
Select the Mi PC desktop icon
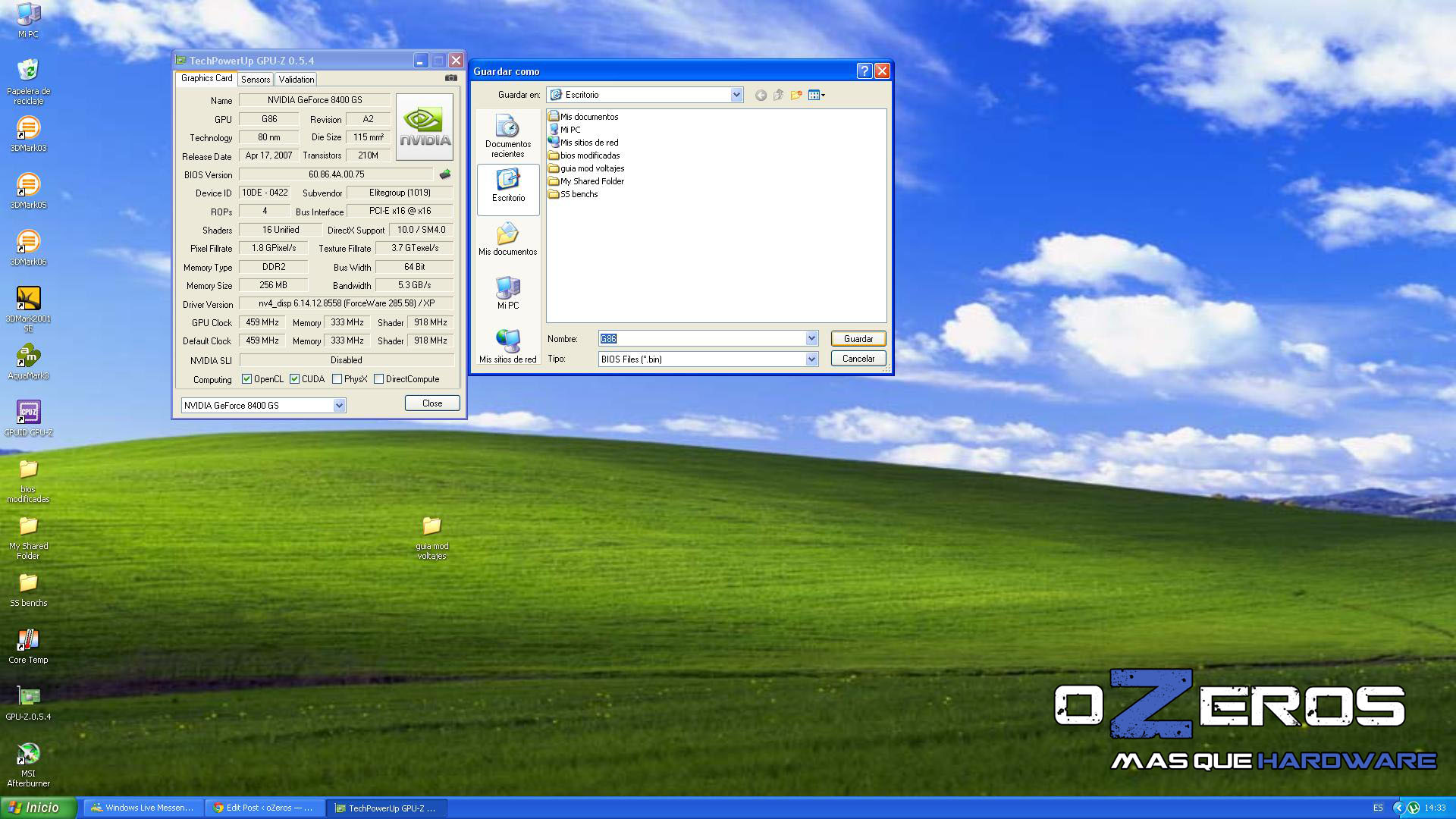[28, 20]
